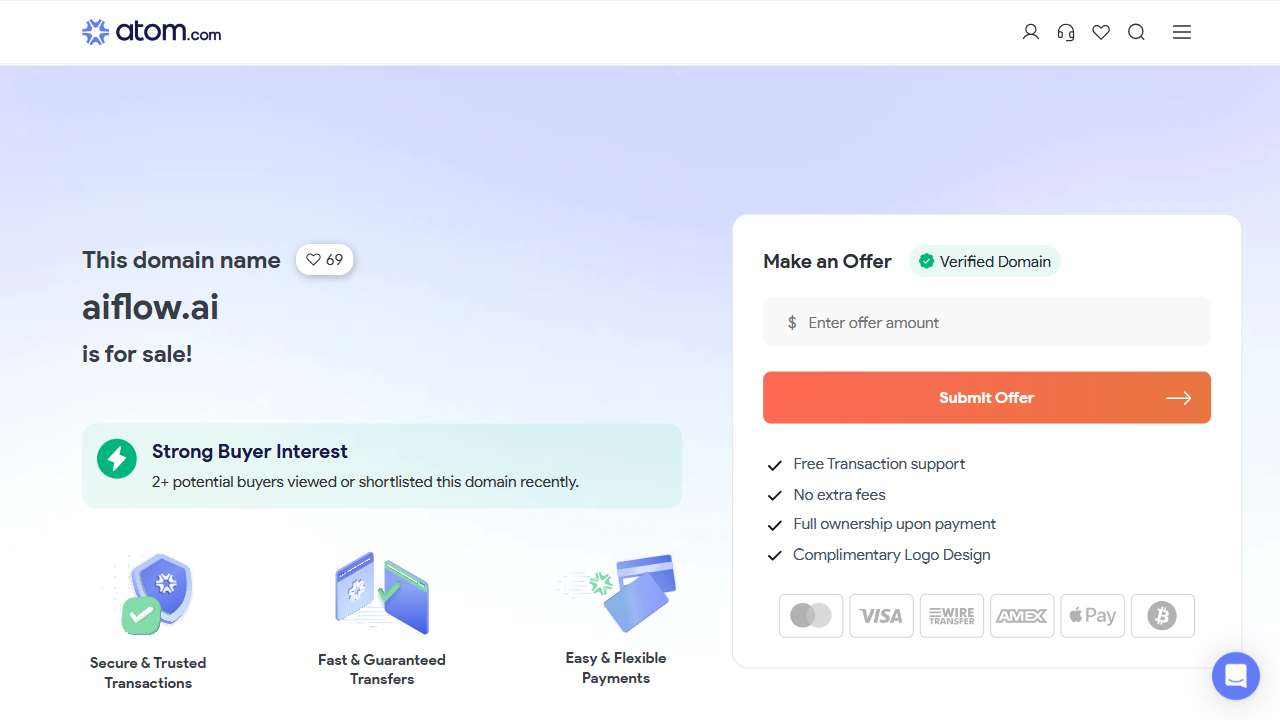Click the Mastercard payment icon
1280x720 pixels.
tap(811, 616)
